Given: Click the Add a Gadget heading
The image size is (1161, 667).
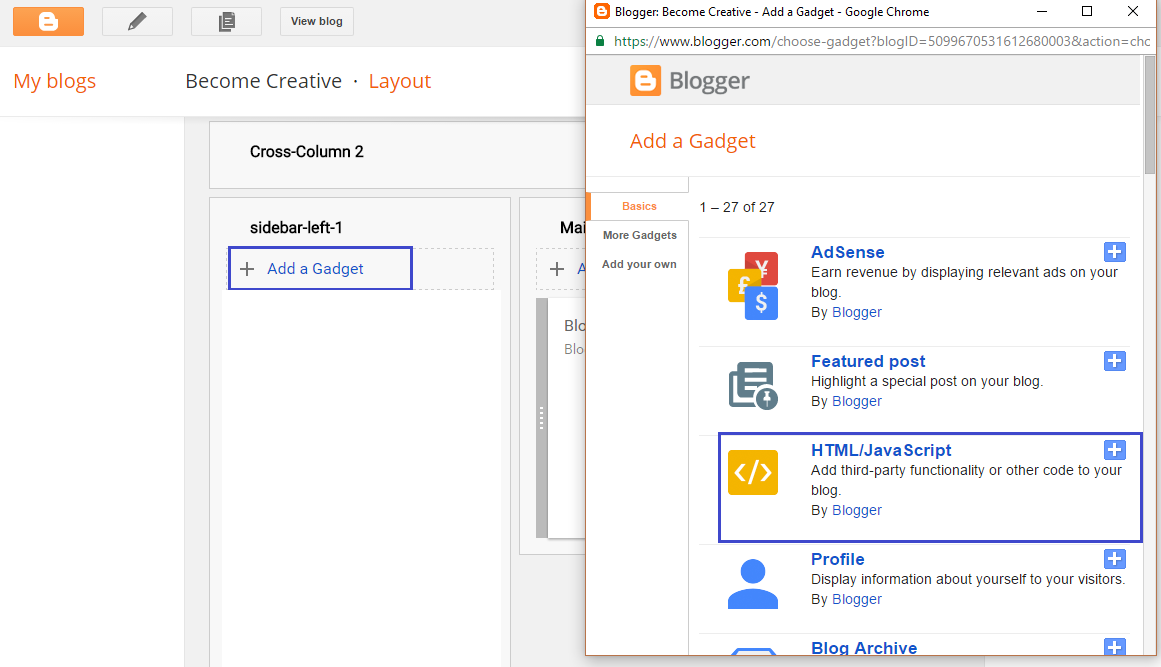Looking at the screenshot, I should pyautogui.click(x=692, y=141).
